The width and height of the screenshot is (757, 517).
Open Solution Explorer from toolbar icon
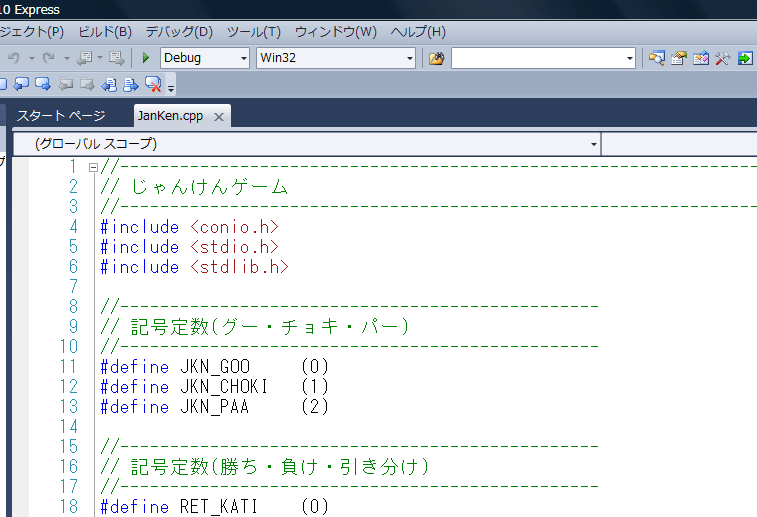(656, 58)
